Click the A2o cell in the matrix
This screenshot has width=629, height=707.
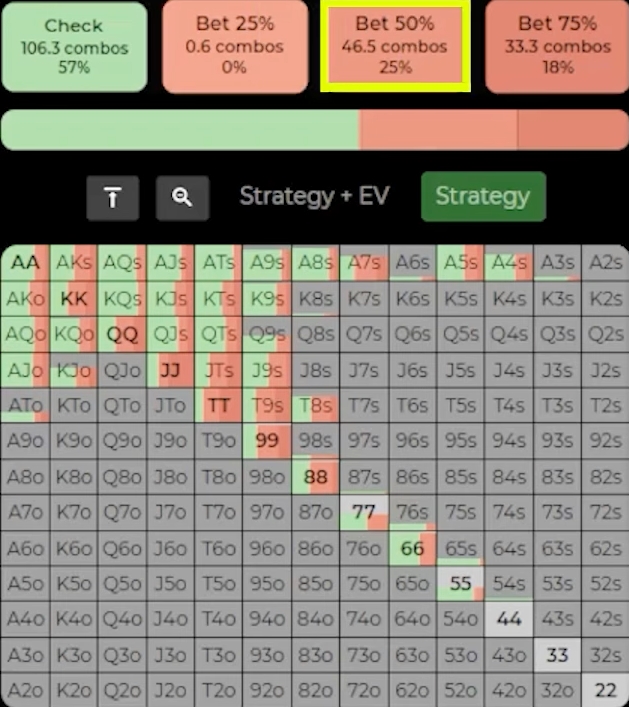26,691
